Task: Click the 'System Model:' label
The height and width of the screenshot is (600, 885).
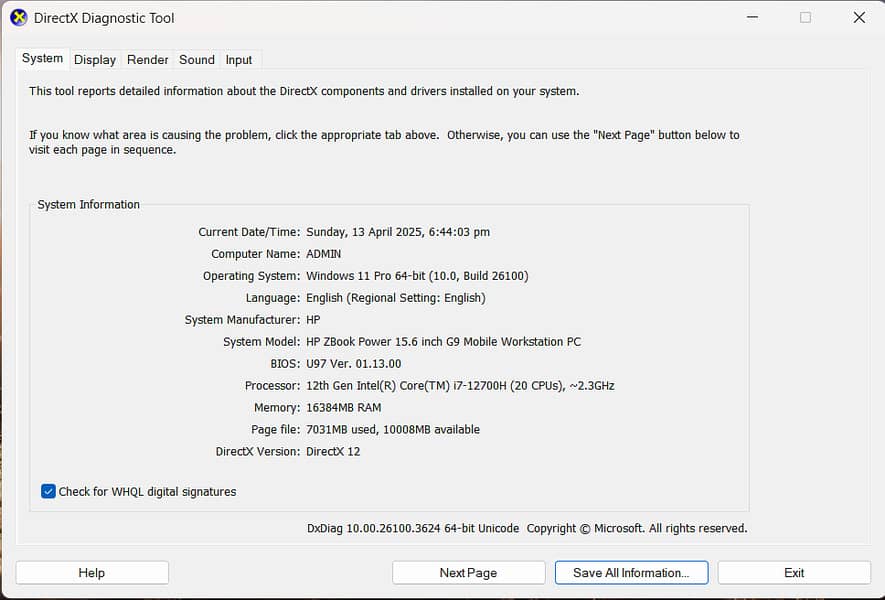Action: pyautogui.click(x=261, y=342)
